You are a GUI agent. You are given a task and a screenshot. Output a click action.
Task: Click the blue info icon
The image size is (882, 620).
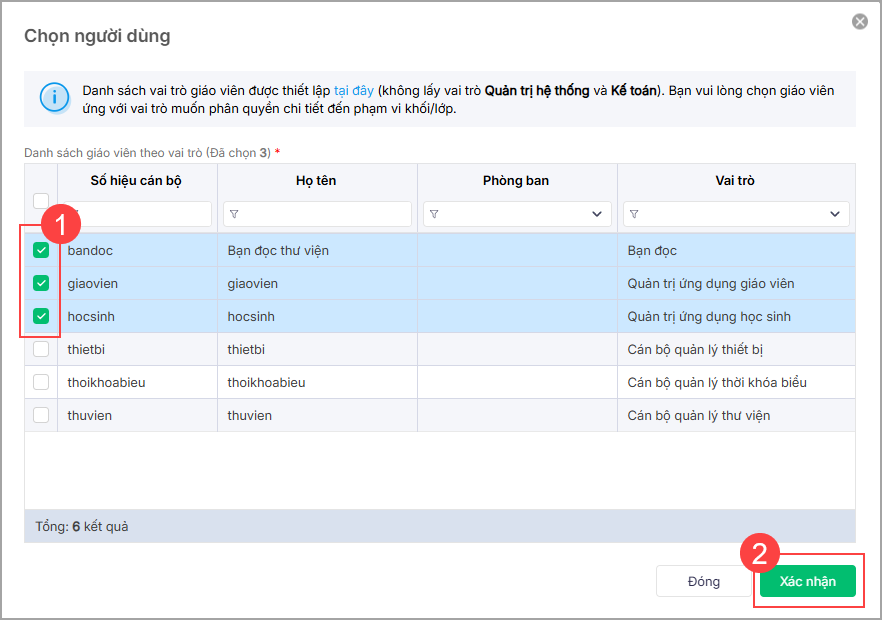click(x=54, y=98)
